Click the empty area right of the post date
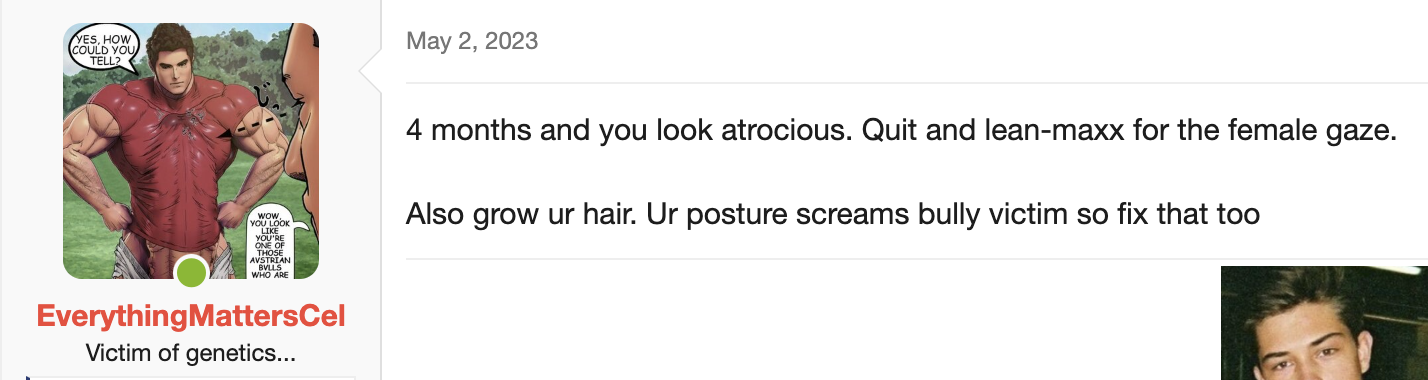Image resolution: width=1428 pixels, height=380 pixels. 980,41
